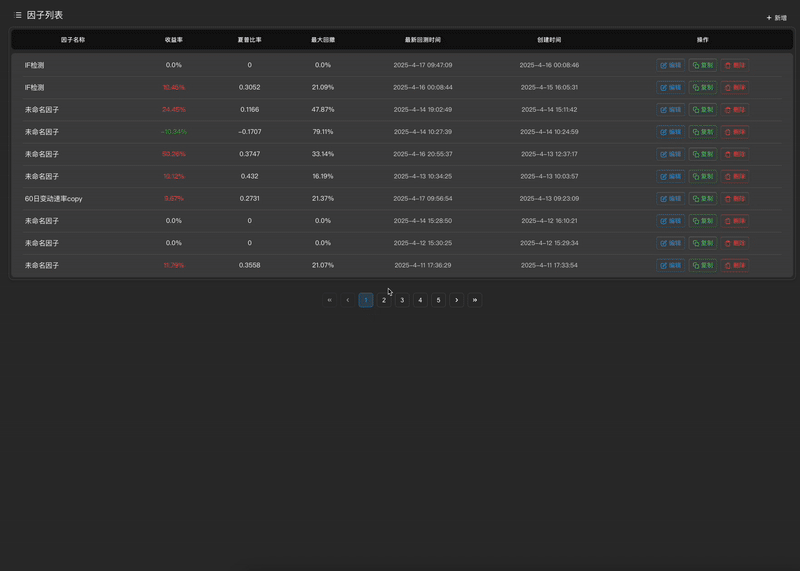Edit the factor with Sharpe ratio 0.432
Screen dimensions: 800x571
coord(670,176)
